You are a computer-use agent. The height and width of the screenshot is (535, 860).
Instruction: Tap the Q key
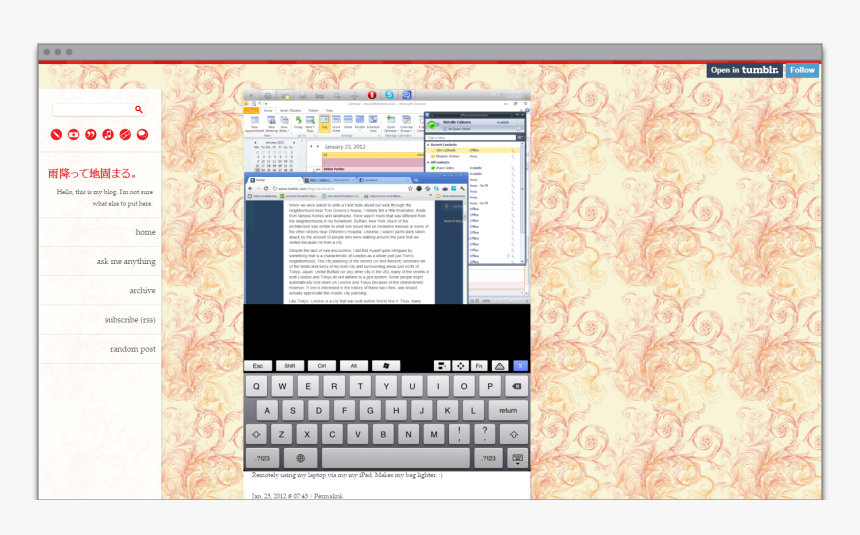[256, 386]
